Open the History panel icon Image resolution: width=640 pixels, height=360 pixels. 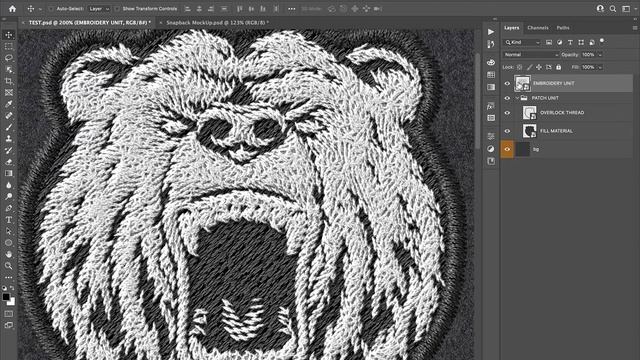click(491, 44)
